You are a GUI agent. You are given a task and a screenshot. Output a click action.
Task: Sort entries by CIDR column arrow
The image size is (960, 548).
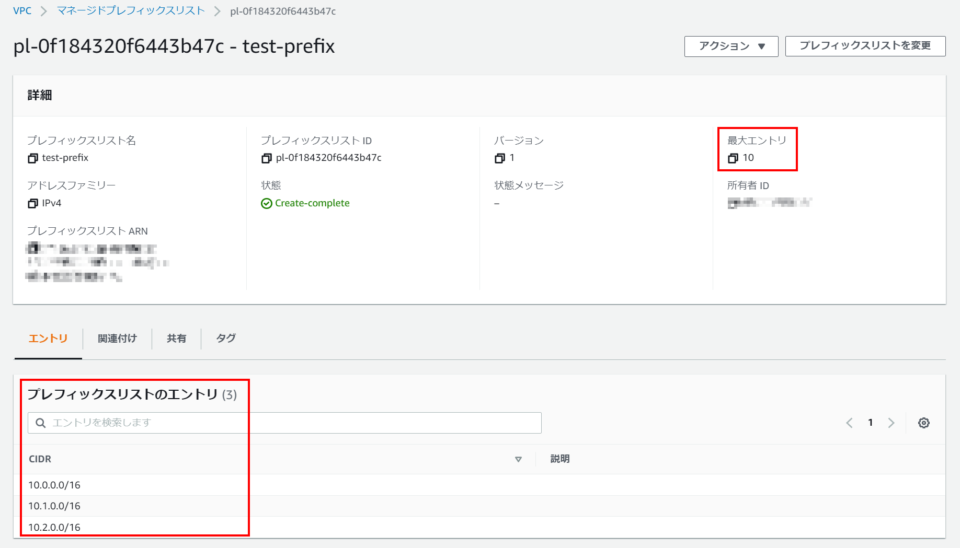(518, 459)
